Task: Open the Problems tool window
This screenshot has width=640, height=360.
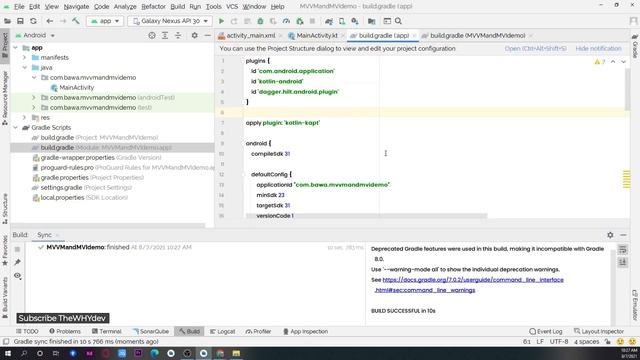Action: pyautogui.click(x=65, y=331)
